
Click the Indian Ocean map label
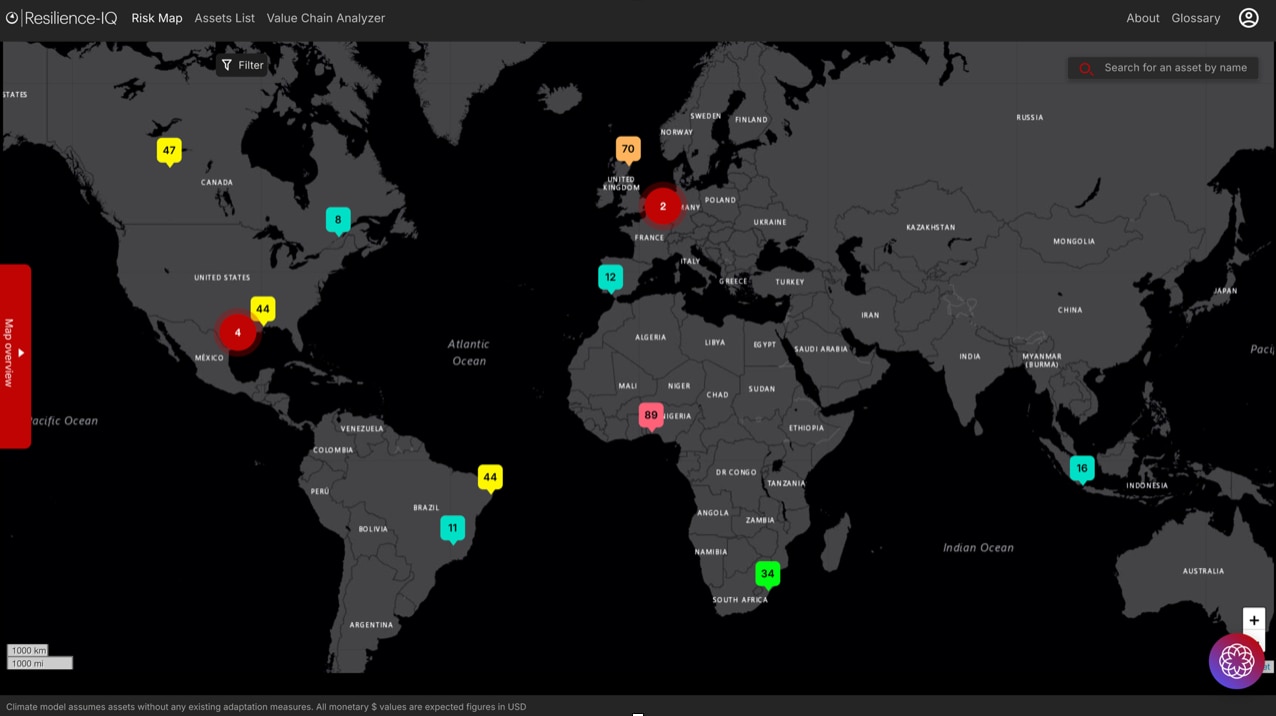pos(978,547)
